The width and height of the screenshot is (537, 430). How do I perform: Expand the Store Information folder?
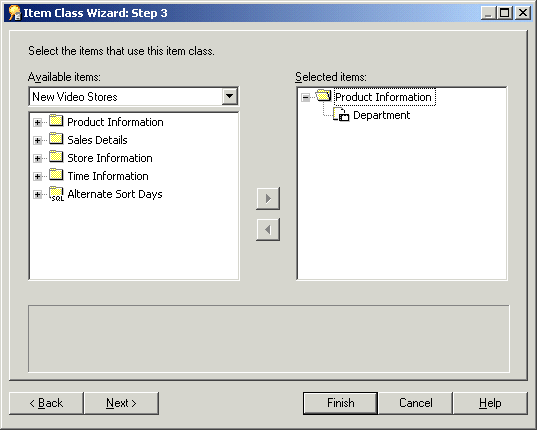37,158
